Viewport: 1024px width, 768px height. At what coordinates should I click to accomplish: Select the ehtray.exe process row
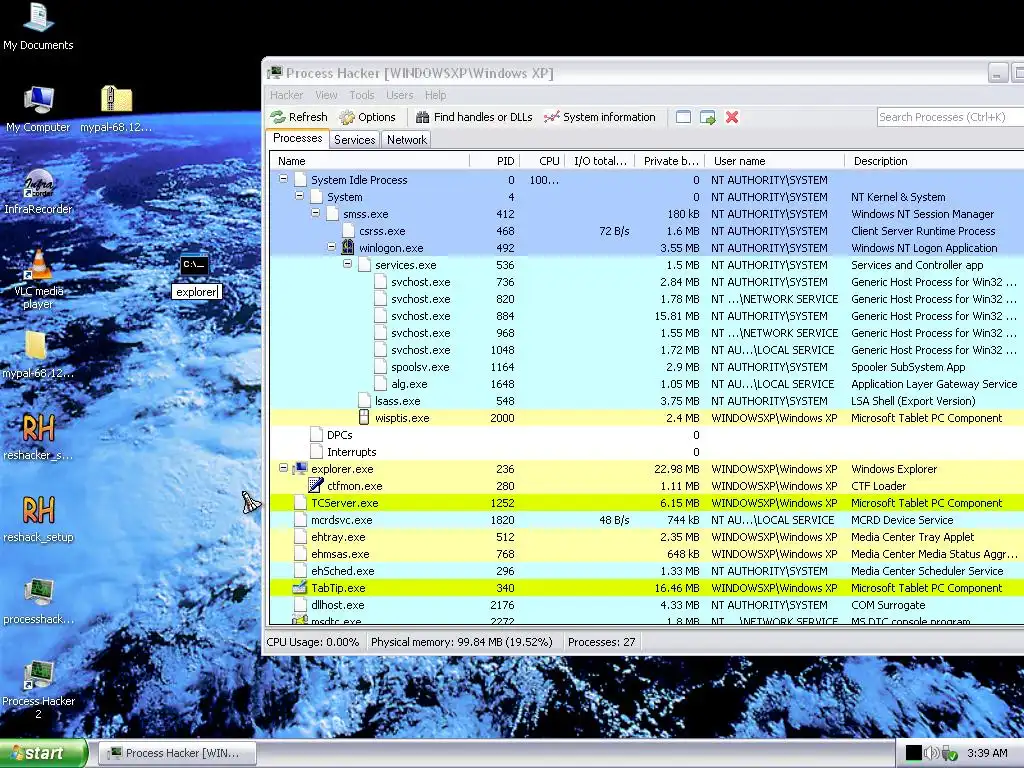647,537
